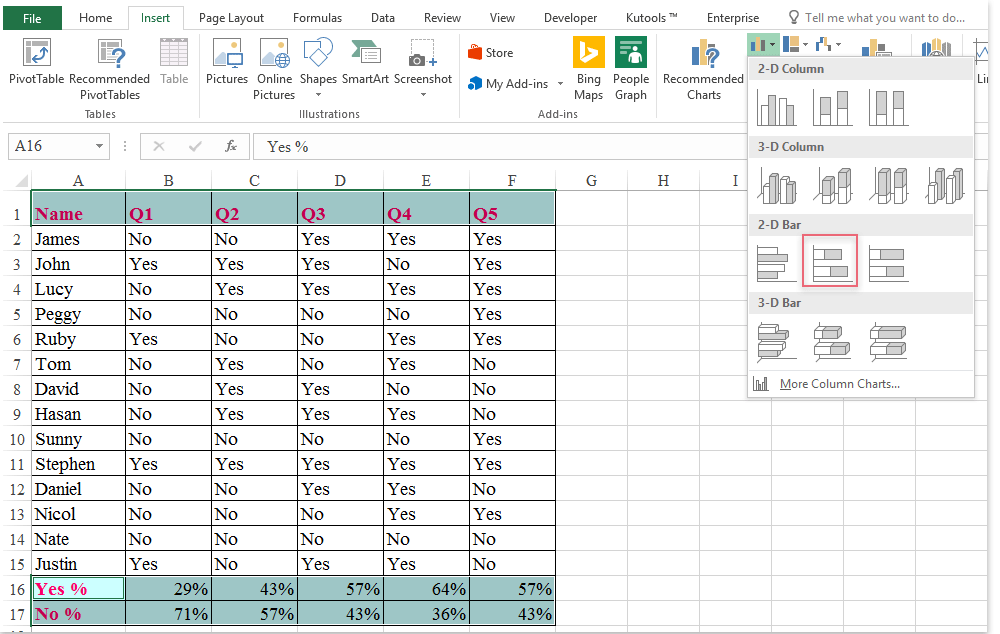Screen dimensions: 1000x634
Task: Click Tell me what you want to do
Action: pos(884,17)
